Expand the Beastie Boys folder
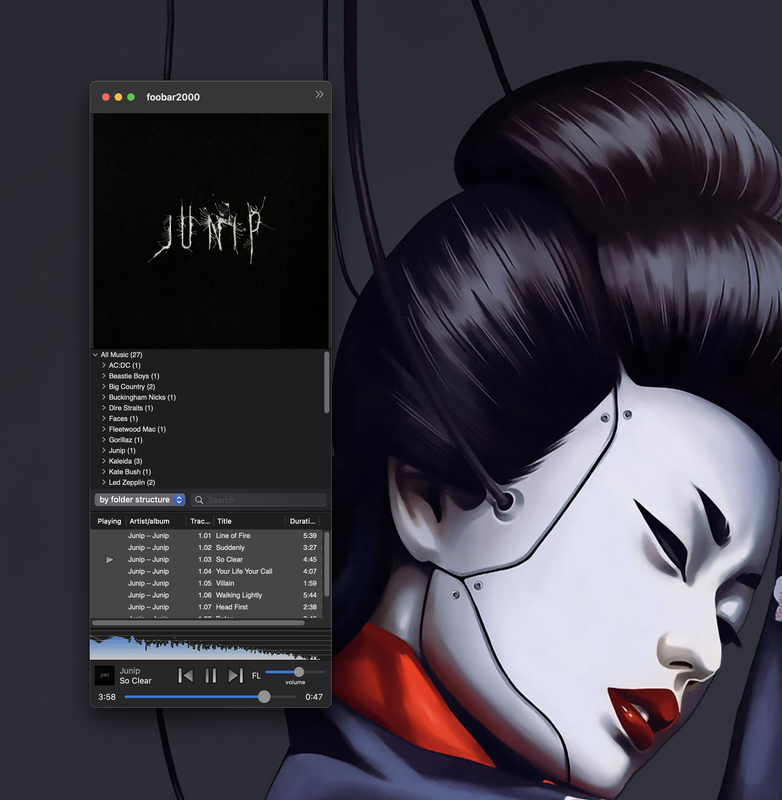 (x=104, y=376)
